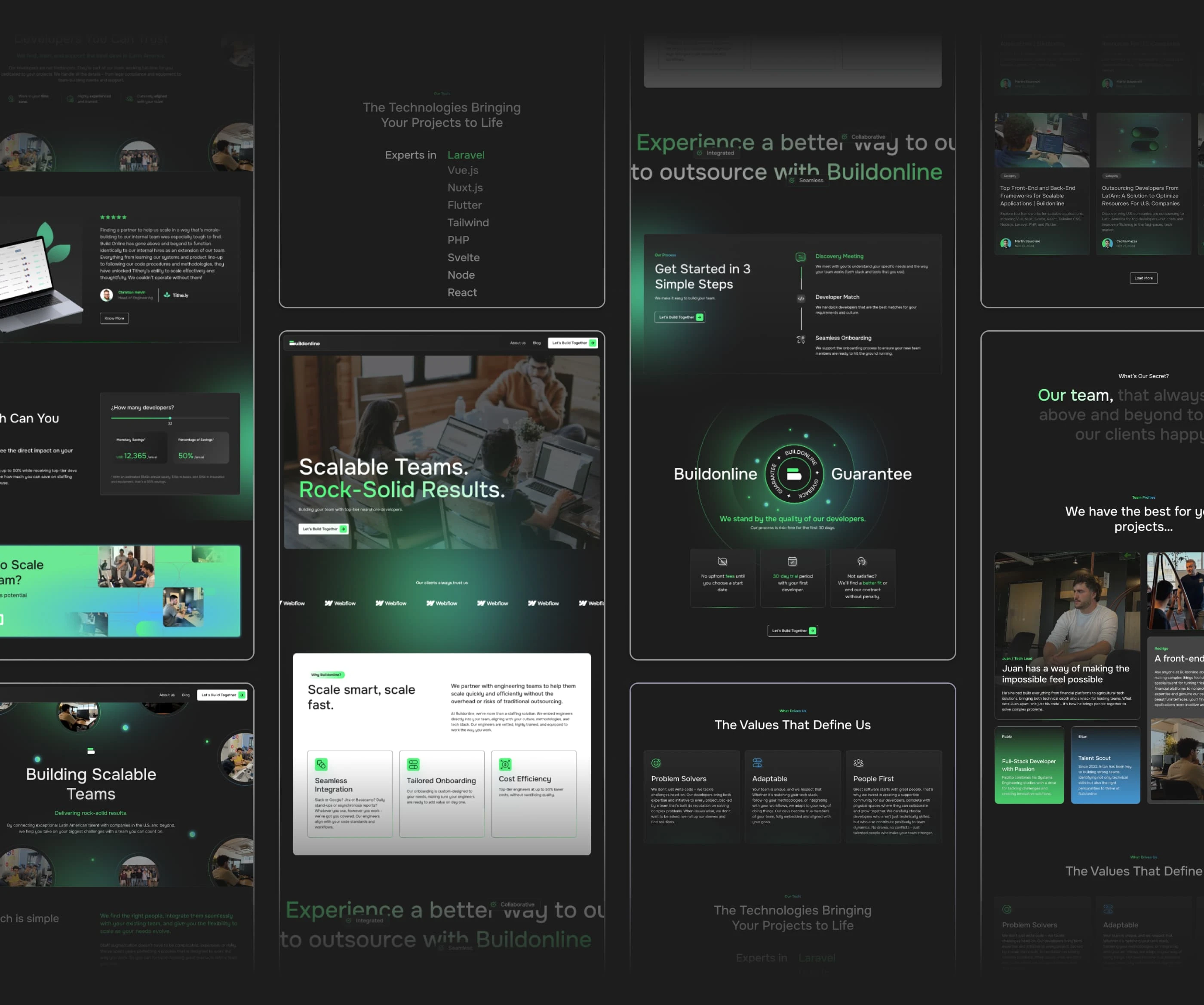Open 'Blog' in the hero mockup header
This screenshot has width=1204, height=1005.
(x=537, y=343)
